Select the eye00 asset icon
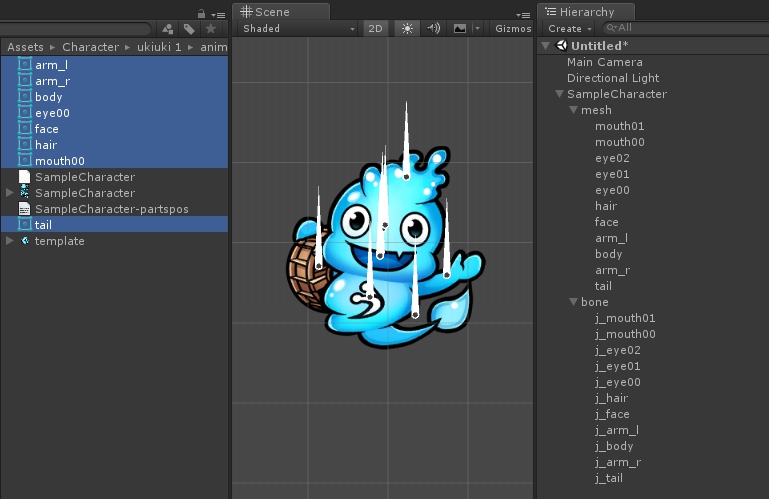The height and width of the screenshot is (499, 769). 25,112
